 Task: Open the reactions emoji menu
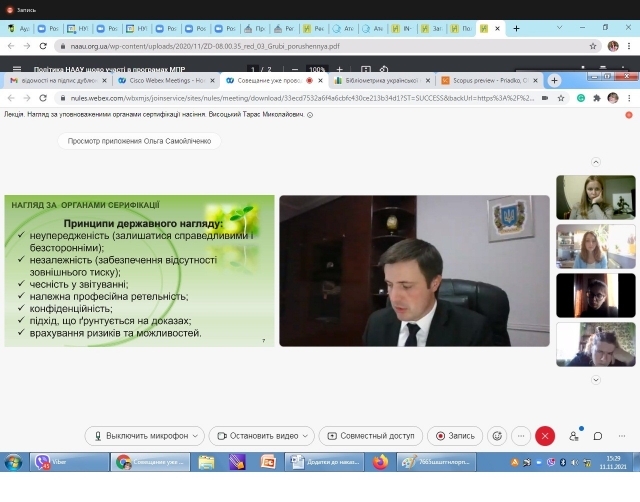pyautogui.click(x=497, y=436)
